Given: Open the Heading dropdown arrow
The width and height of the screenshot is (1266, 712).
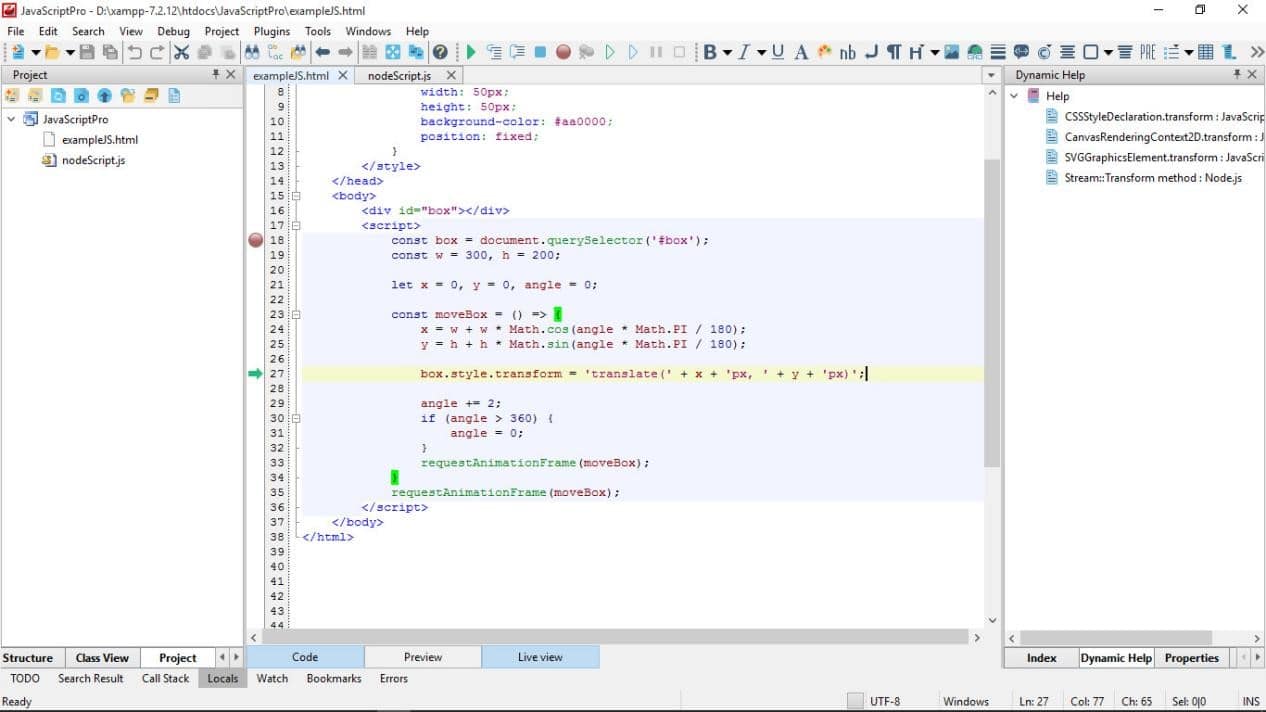Looking at the screenshot, I should 935,52.
